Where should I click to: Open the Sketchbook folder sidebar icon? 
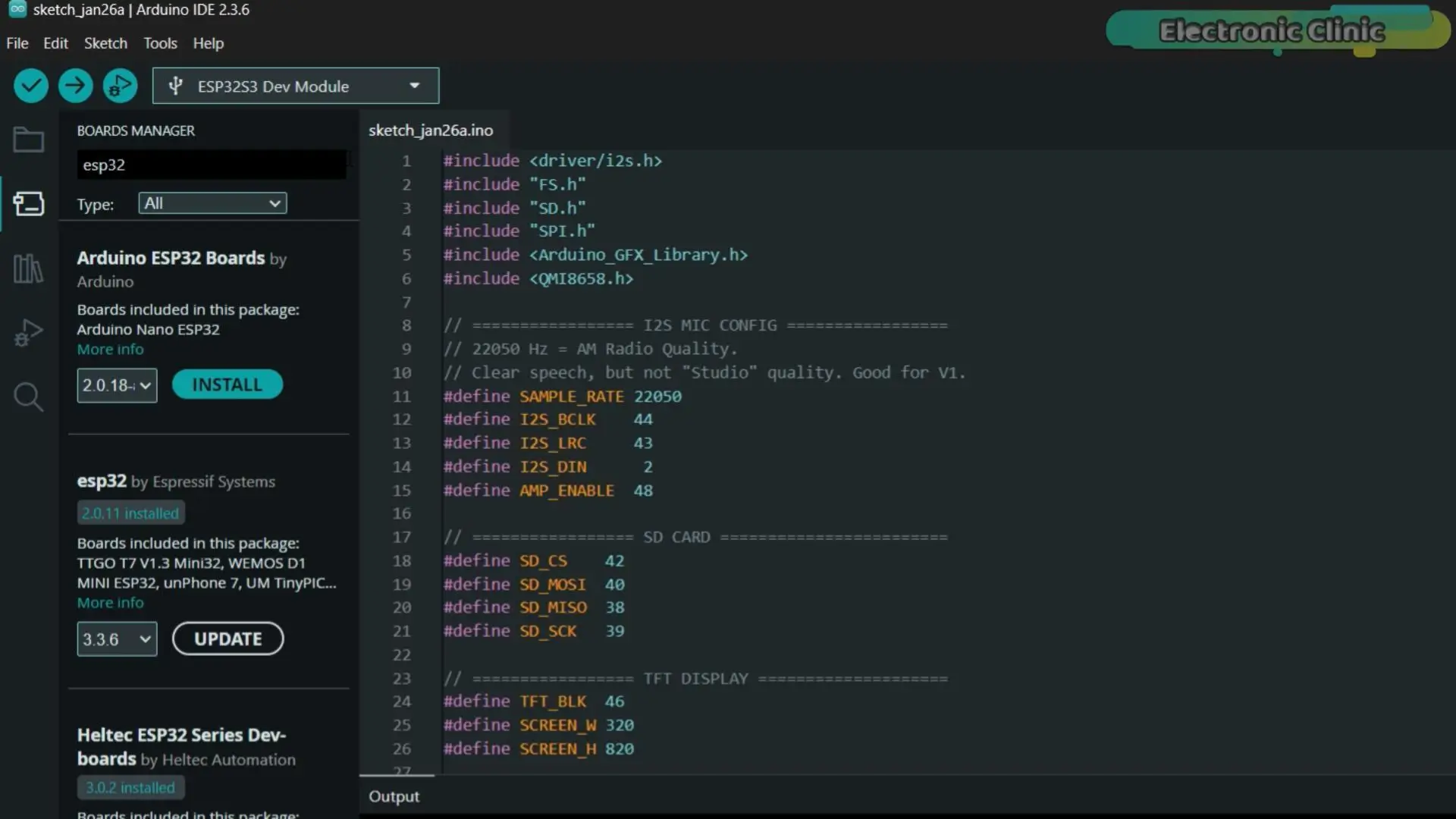point(29,140)
